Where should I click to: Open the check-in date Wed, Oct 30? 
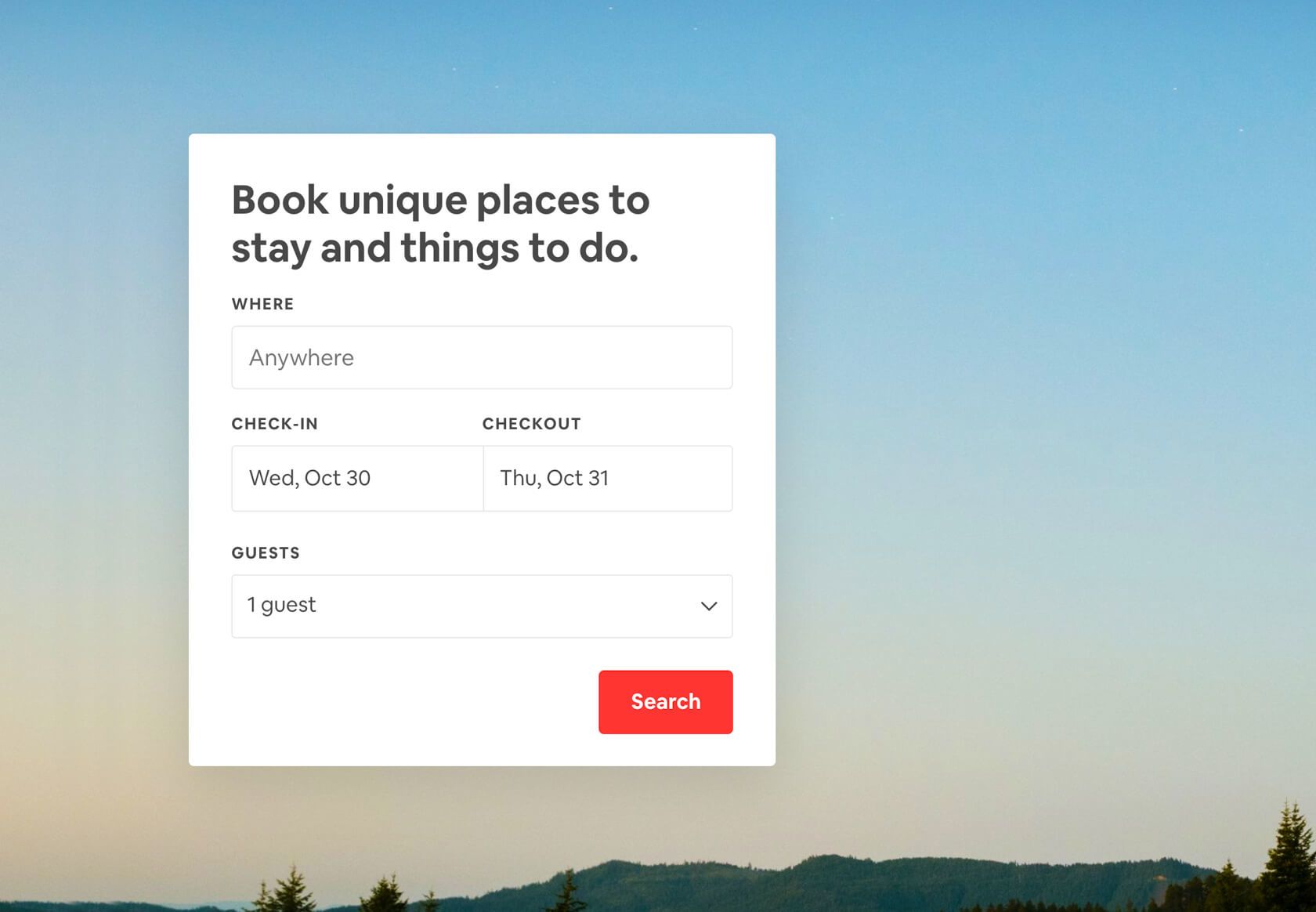click(357, 479)
